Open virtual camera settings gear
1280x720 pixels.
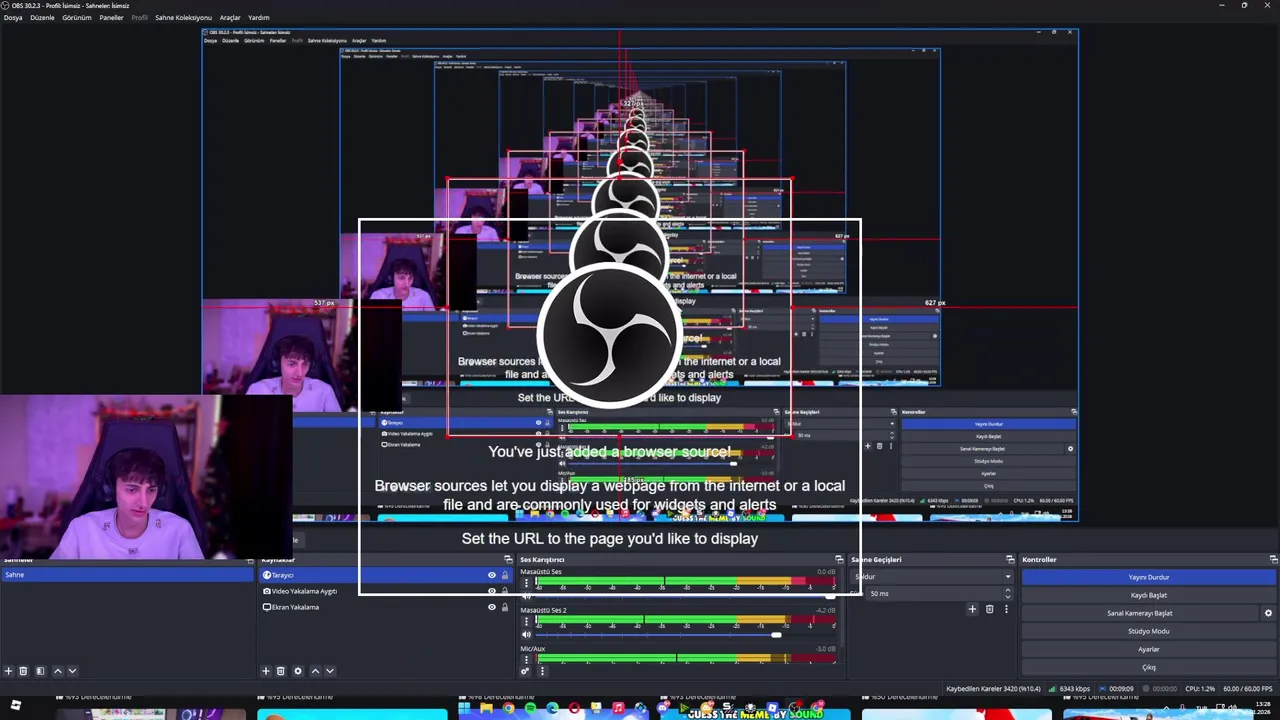pos(1268,613)
